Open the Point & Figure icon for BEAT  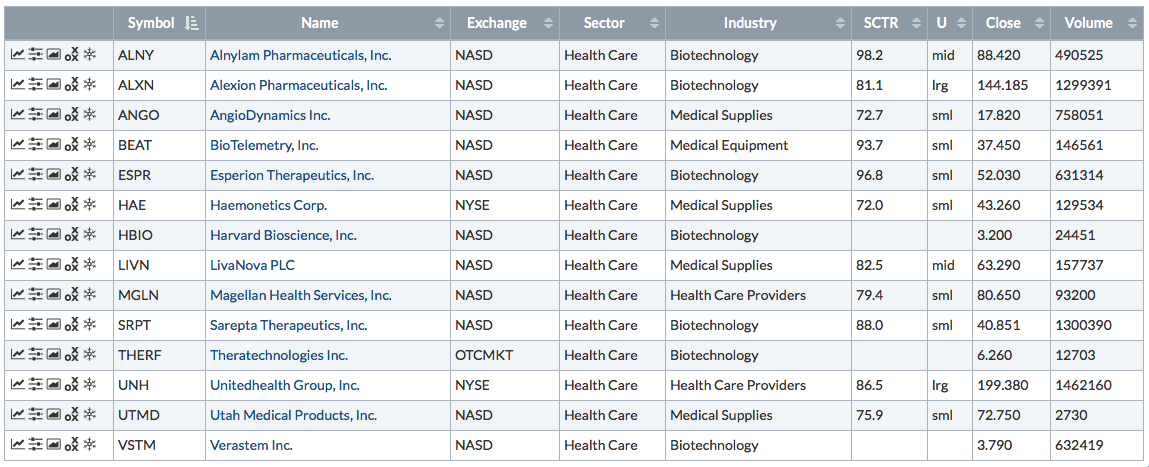coord(71,146)
